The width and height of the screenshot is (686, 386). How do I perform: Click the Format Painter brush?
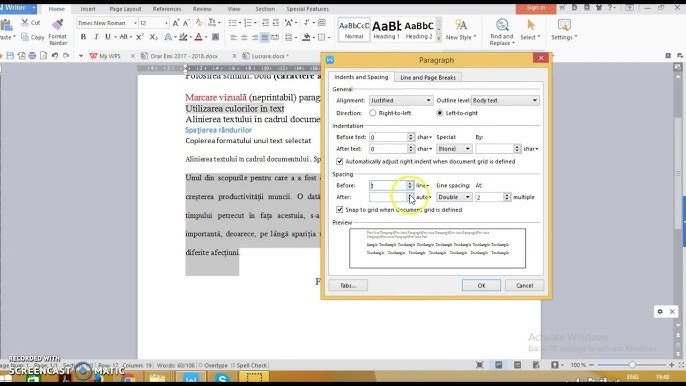click(x=57, y=25)
